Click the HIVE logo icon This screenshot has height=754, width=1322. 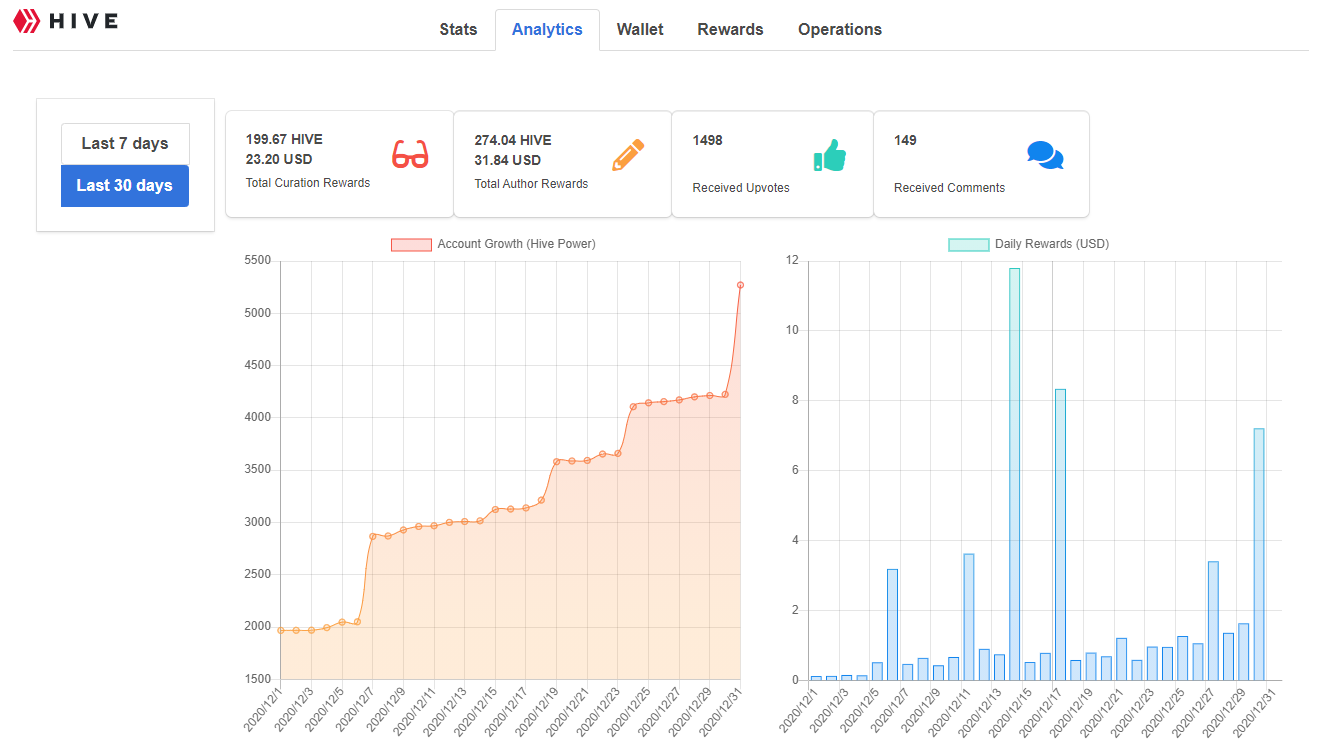pyautogui.click(x=26, y=21)
